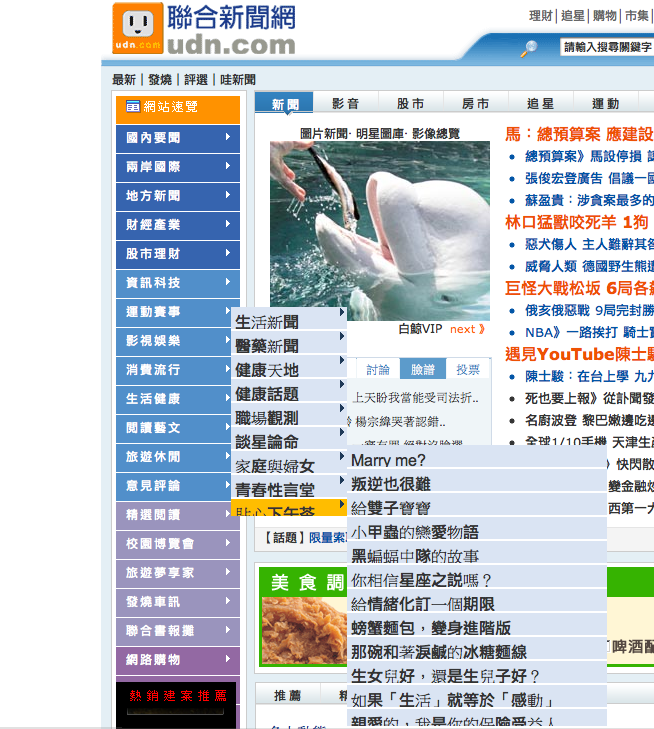Screen dimensions: 654x729
Task: Click the next arrow under the photo
Action: point(467,329)
